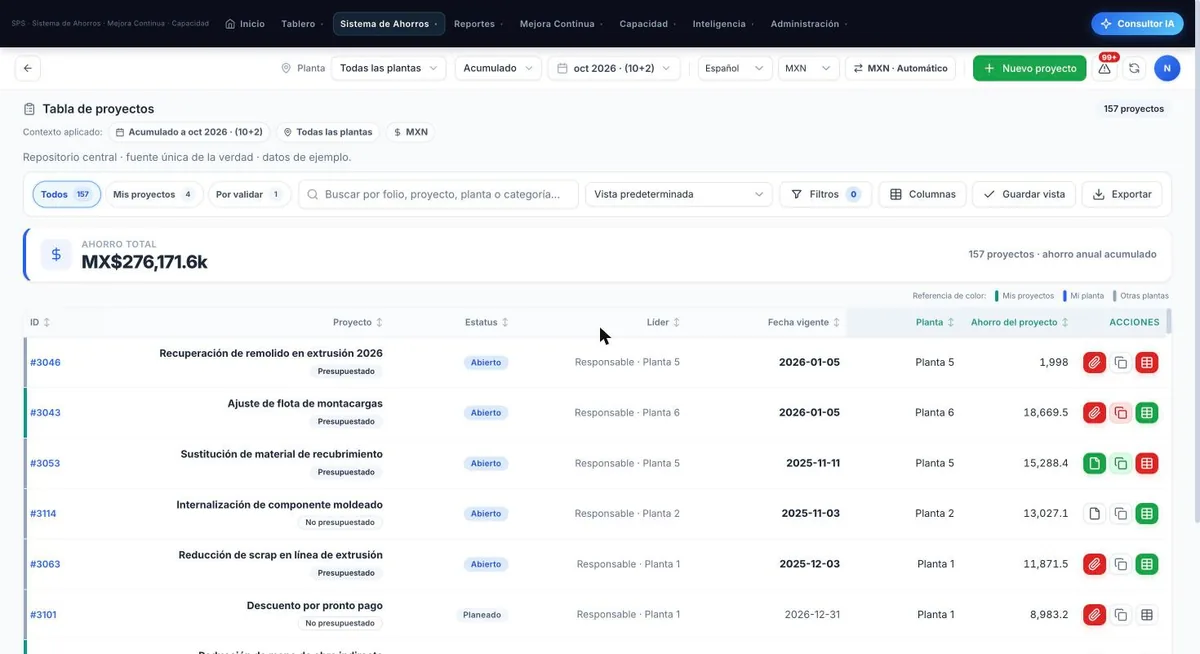Click the attachment paperclip icon for #3043

tap(1094, 412)
